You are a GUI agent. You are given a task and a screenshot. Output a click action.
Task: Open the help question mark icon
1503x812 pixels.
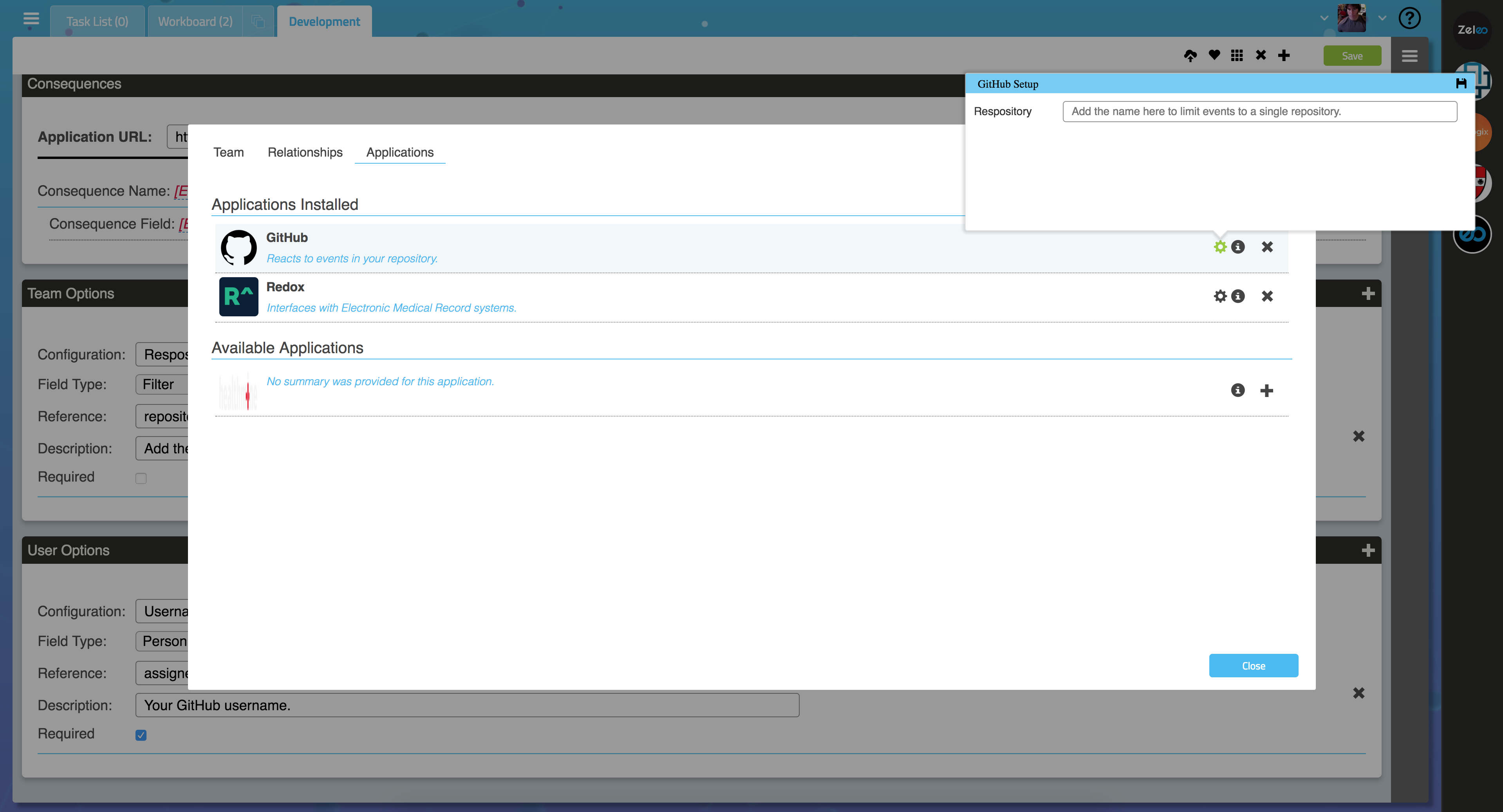point(1409,18)
